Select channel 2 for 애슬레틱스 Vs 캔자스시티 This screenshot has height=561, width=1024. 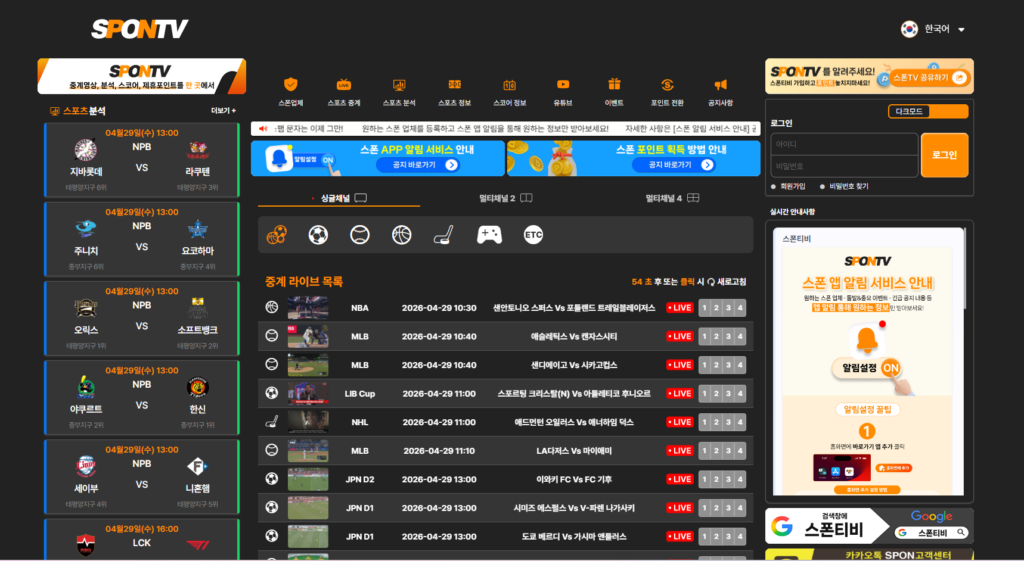[716, 336]
